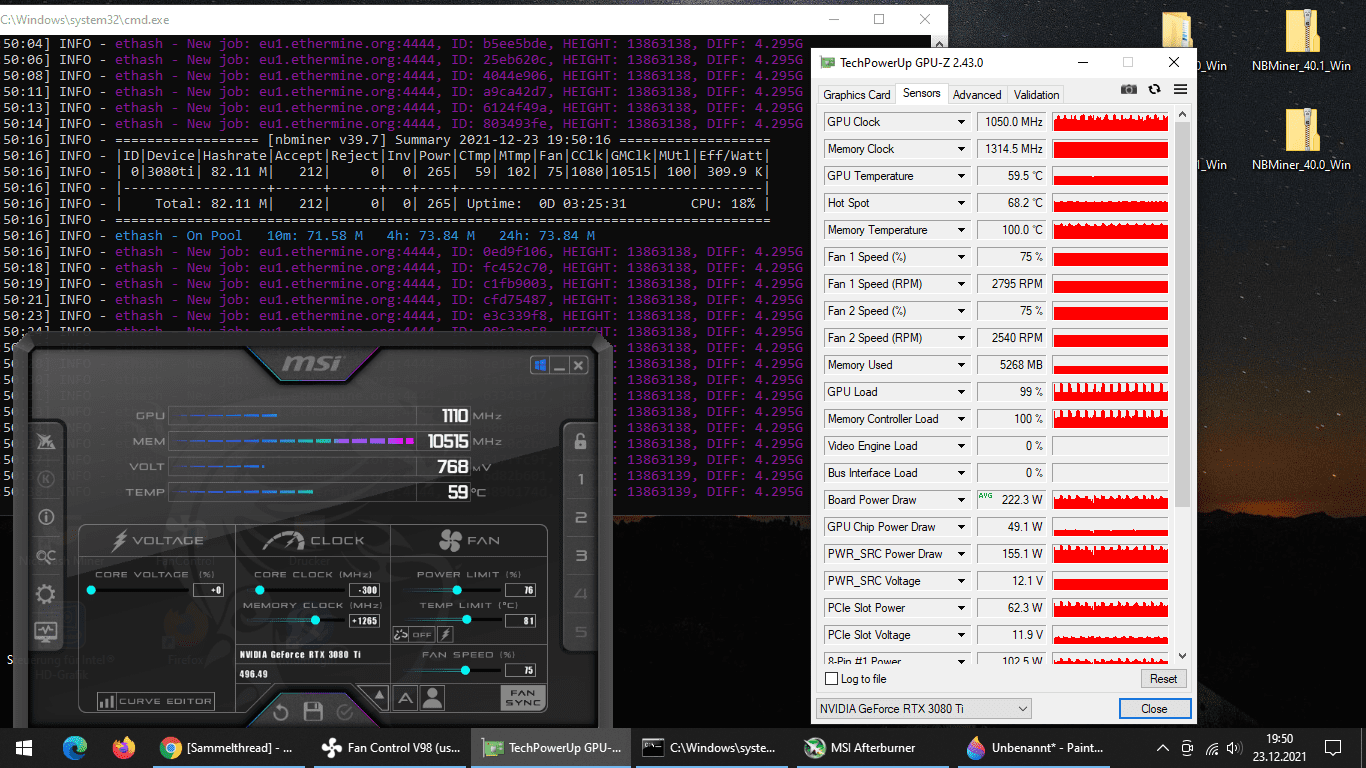Select Afterburner profile slot 2
The image size is (1366, 768).
580,517
